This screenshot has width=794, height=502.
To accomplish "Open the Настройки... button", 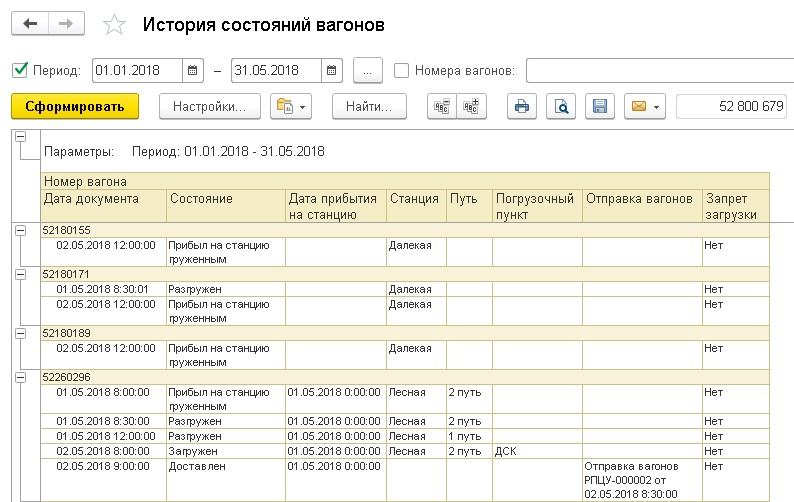I will [x=216, y=106].
